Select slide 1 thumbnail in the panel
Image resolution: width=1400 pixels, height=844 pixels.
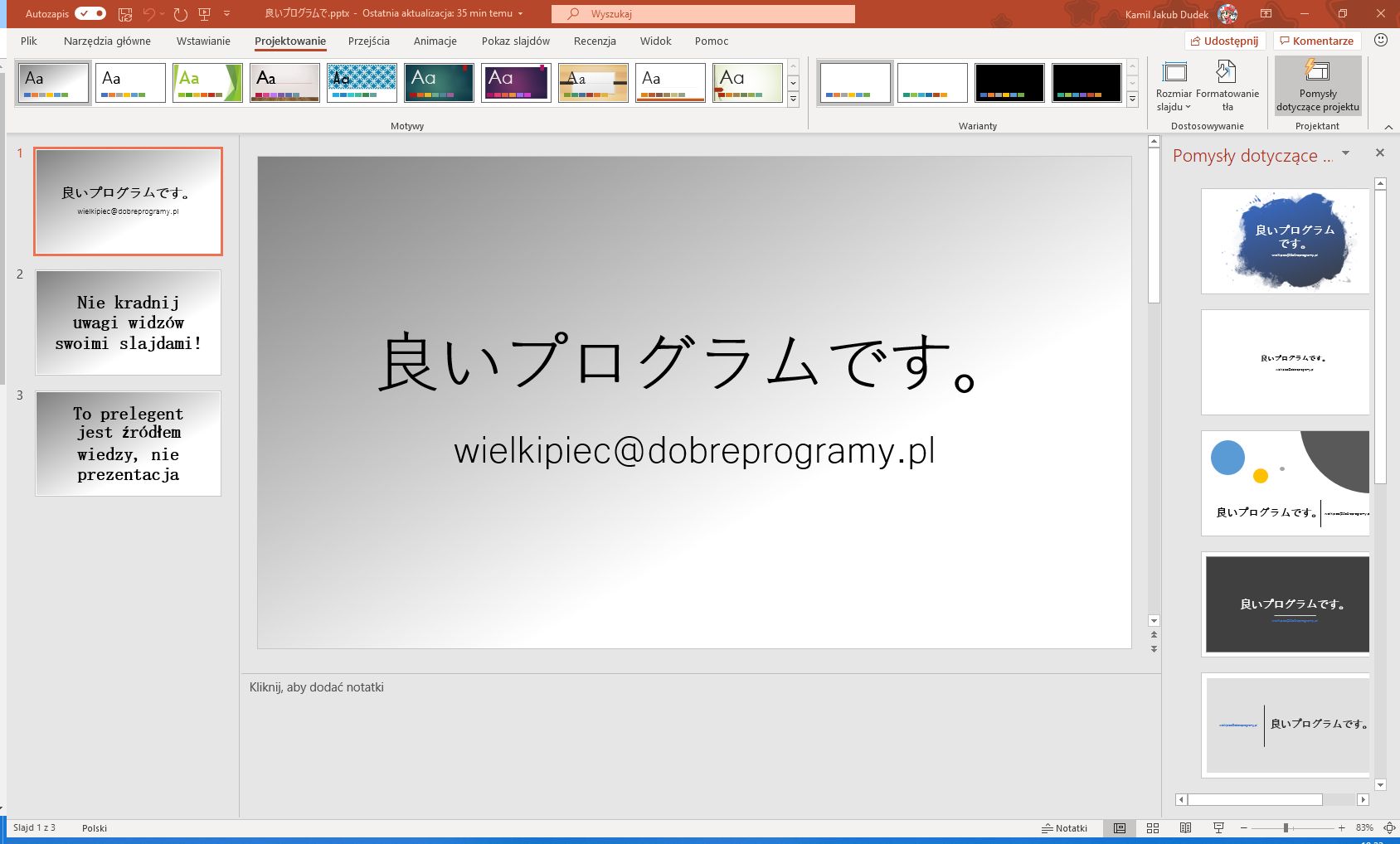[129, 201]
